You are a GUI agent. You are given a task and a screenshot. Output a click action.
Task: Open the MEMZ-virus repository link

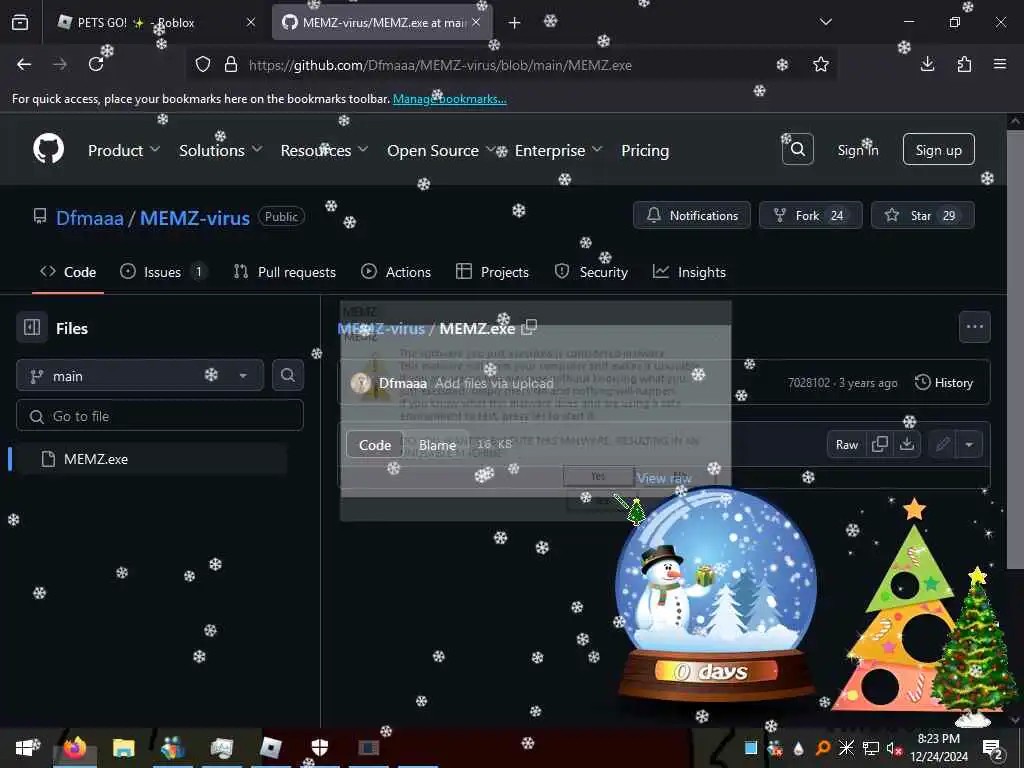(195, 217)
